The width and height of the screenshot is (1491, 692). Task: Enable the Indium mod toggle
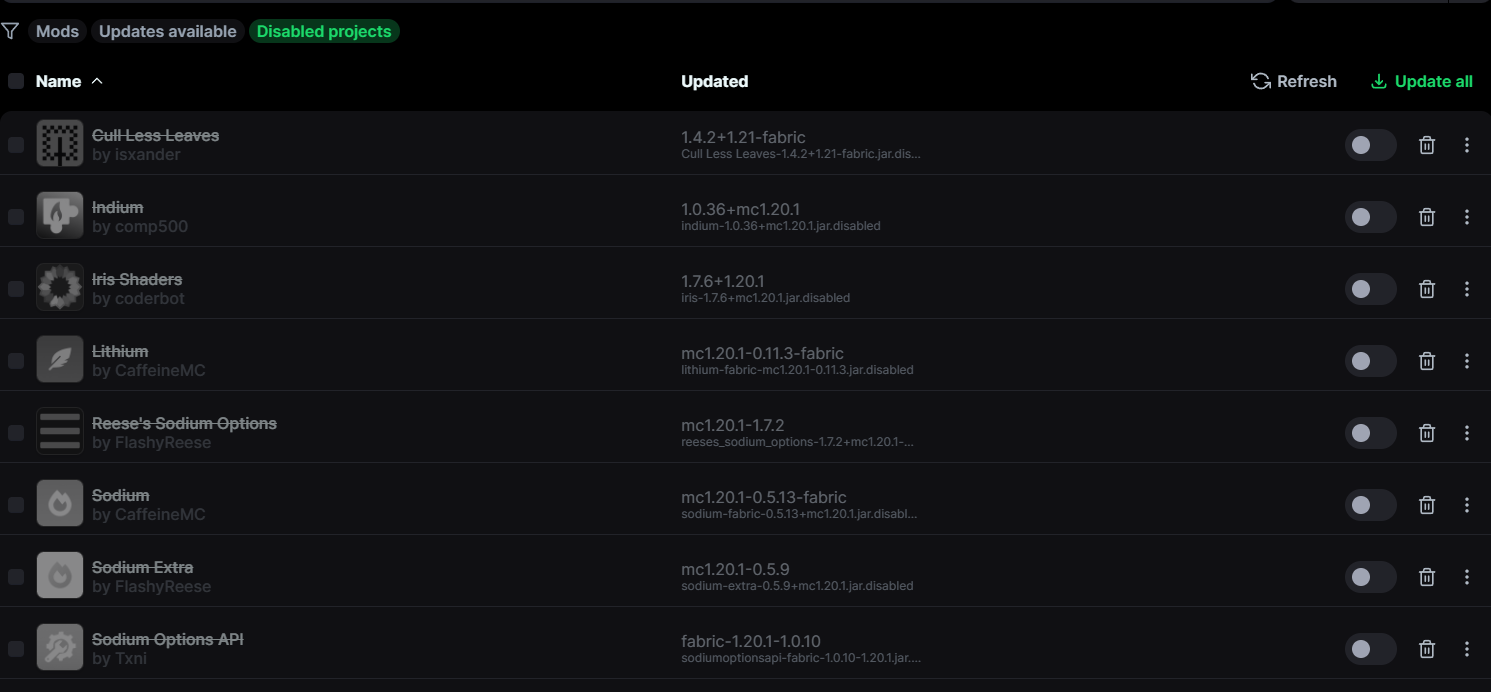[1370, 217]
